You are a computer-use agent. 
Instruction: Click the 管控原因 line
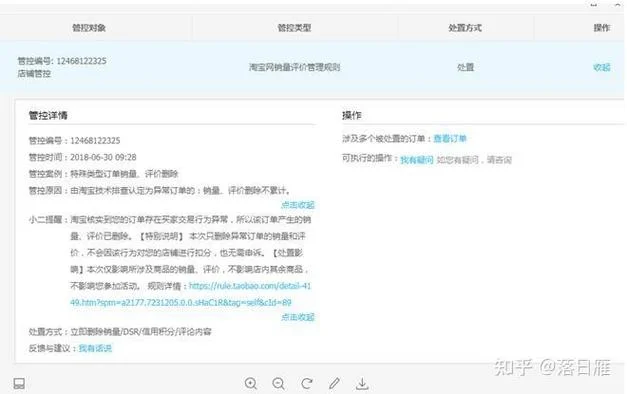[159, 190]
